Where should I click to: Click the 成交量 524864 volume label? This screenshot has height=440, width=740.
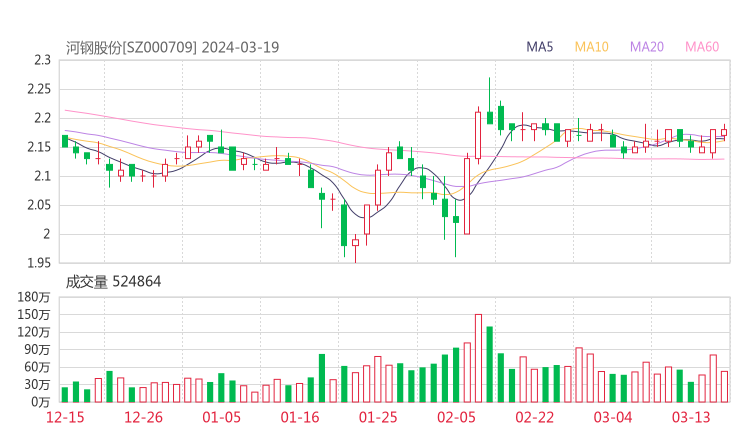click(x=113, y=282)
